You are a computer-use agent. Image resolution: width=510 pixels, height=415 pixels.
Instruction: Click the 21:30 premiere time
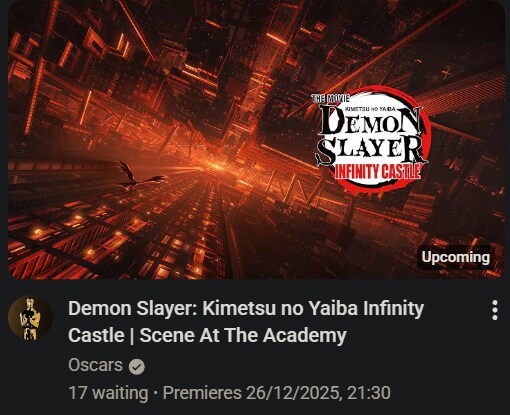[x=369, y=393]
